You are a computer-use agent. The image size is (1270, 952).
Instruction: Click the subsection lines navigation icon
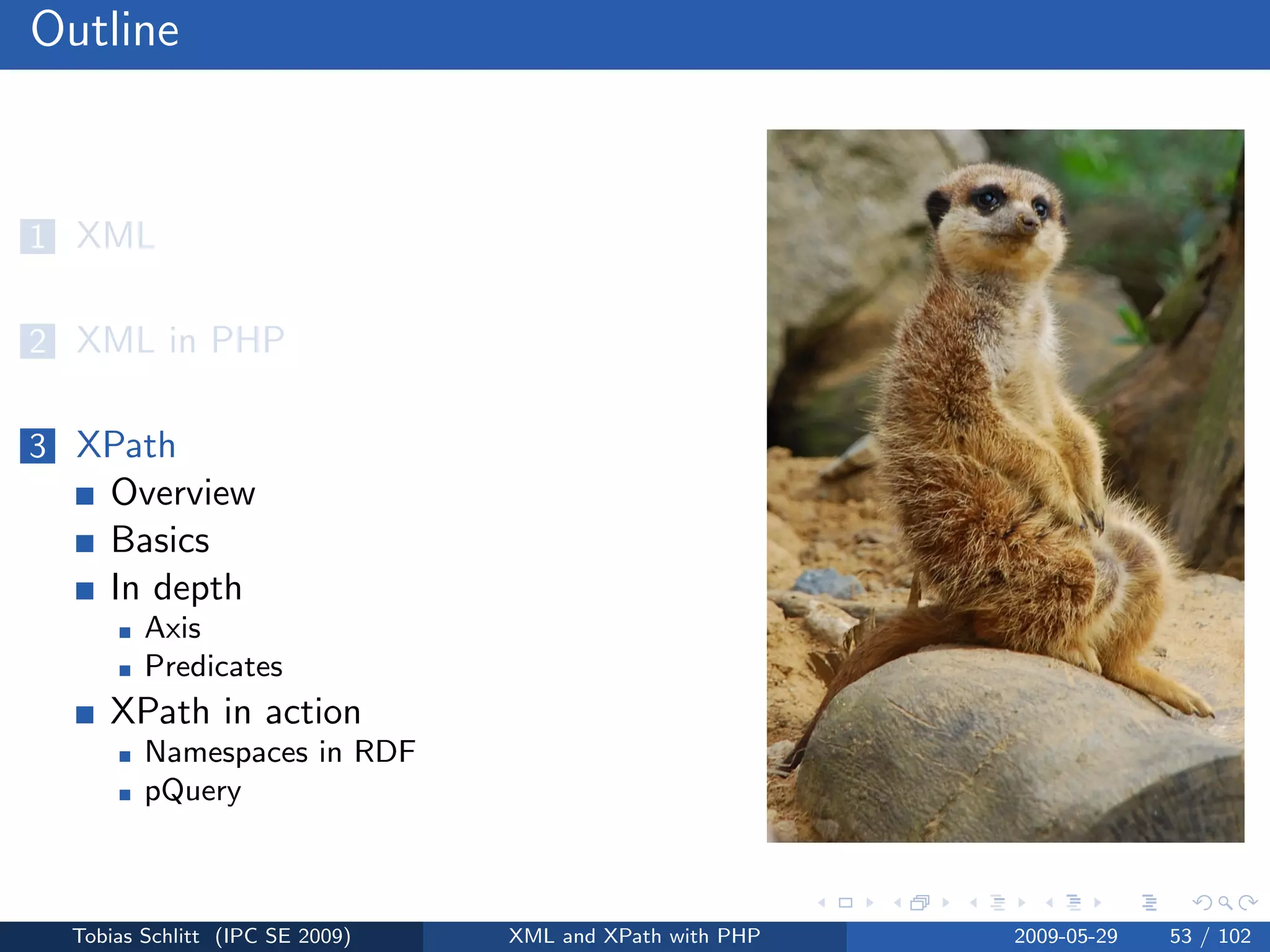[997, 903]
